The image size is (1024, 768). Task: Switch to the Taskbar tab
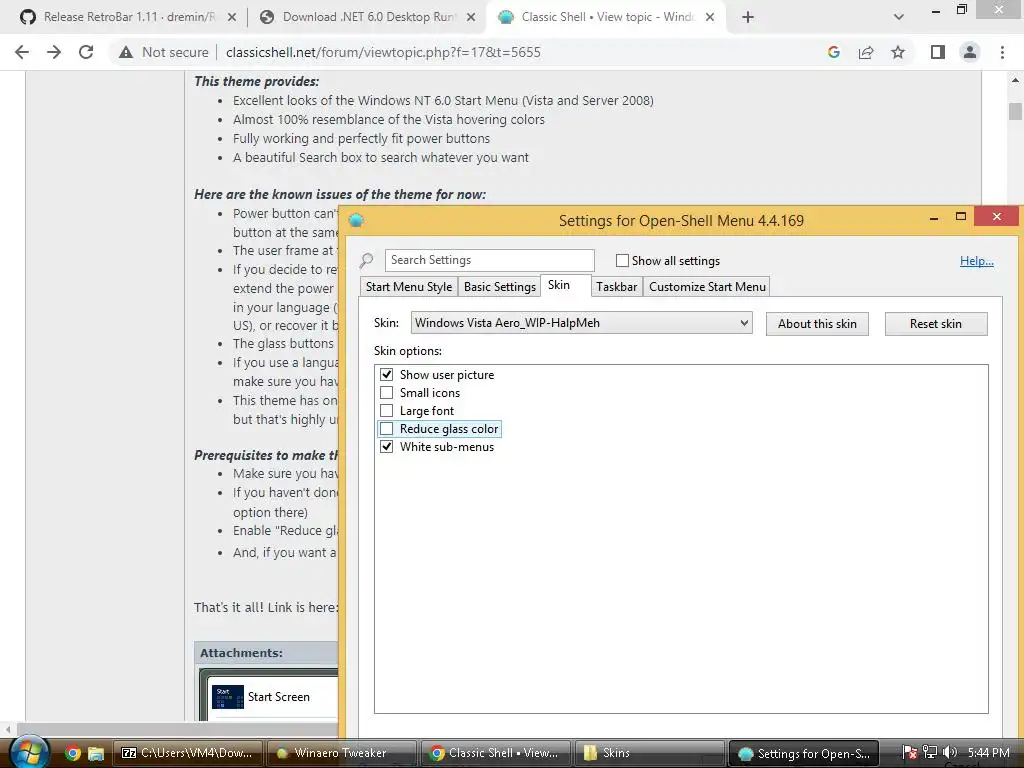coord(616,287)
